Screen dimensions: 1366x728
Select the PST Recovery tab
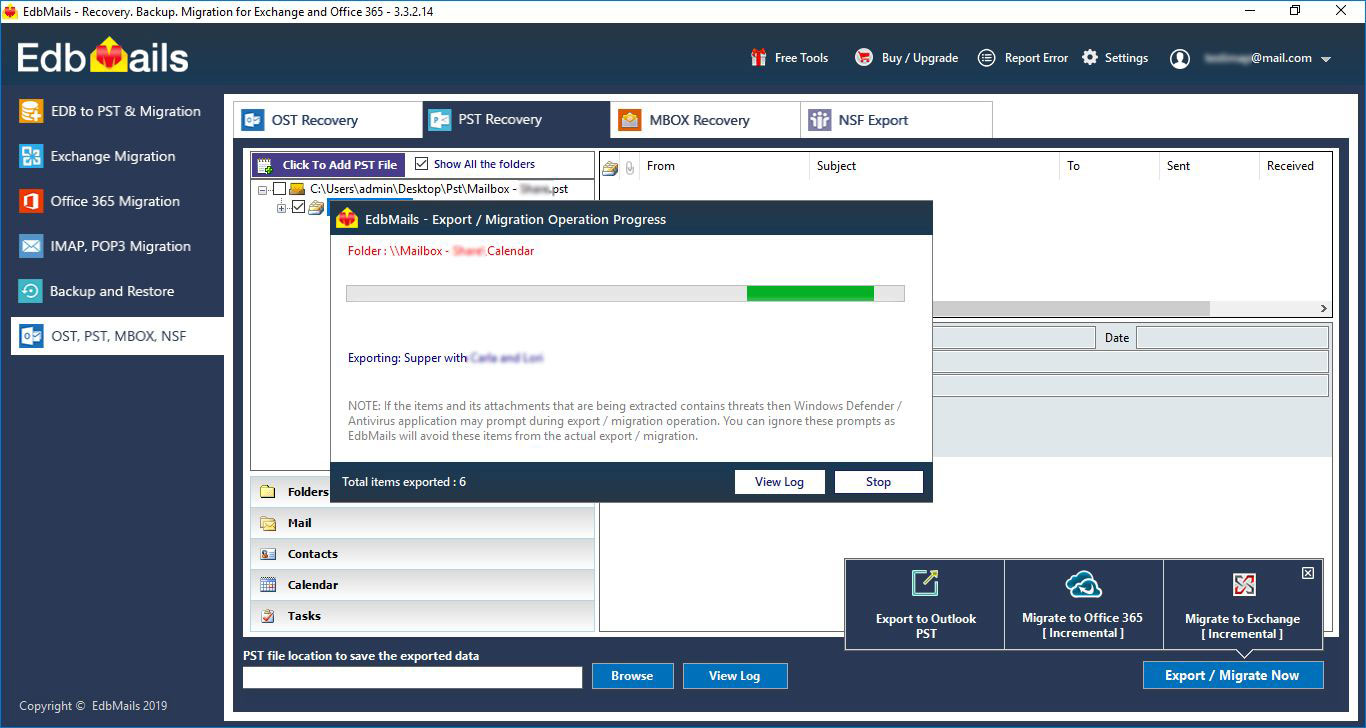point(517,120)
